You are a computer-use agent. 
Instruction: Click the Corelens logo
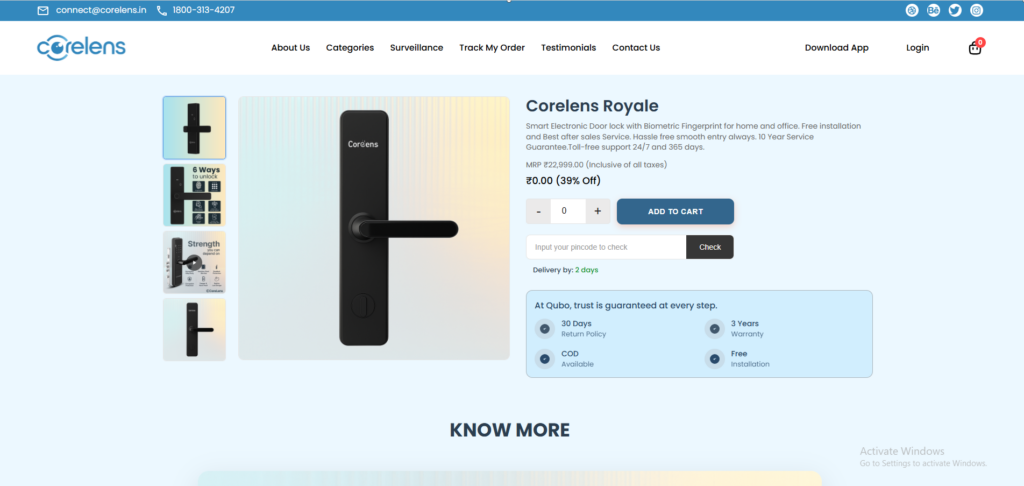[81, 48]
